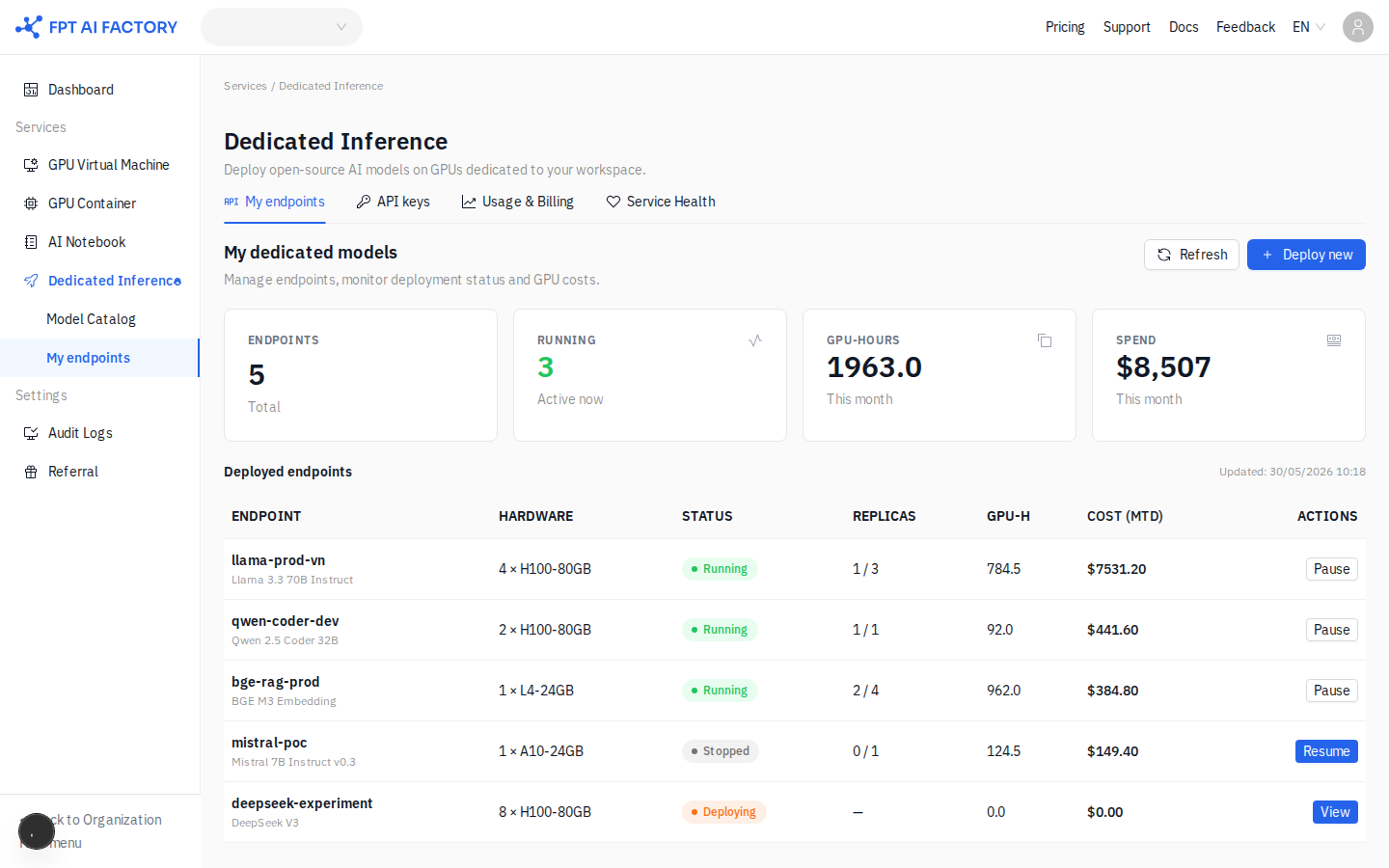
Task: Click the Deploying status badge
Action: (x=724, y=812)
